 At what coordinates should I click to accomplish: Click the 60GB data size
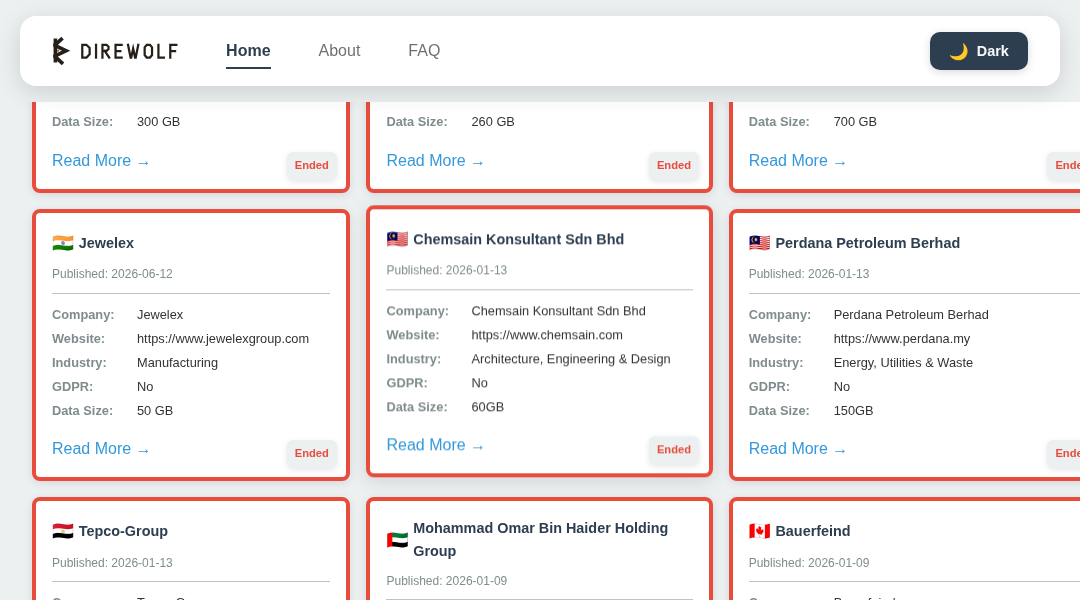(488, 407)
